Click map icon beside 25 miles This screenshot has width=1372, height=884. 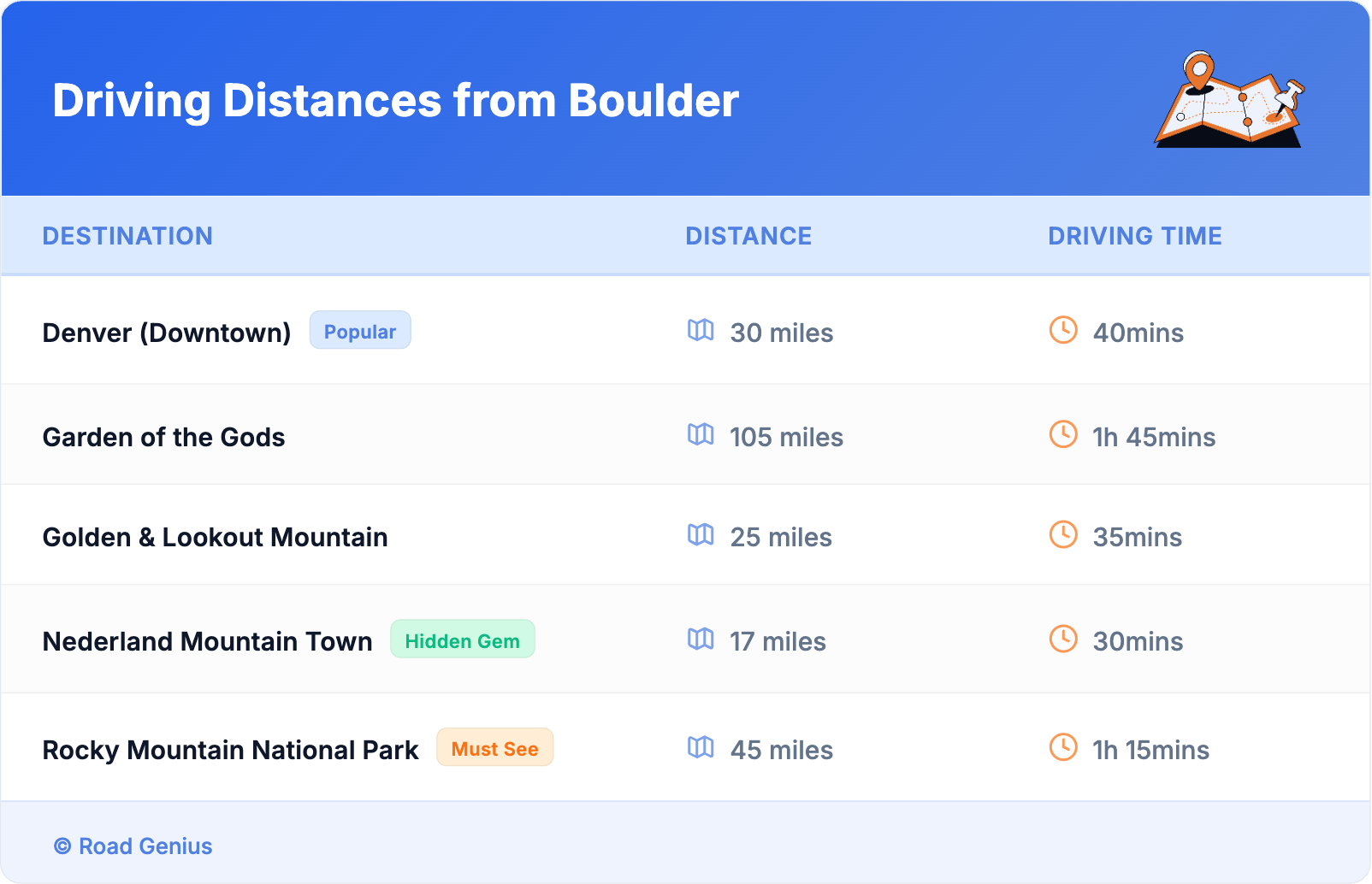point(701,534)
